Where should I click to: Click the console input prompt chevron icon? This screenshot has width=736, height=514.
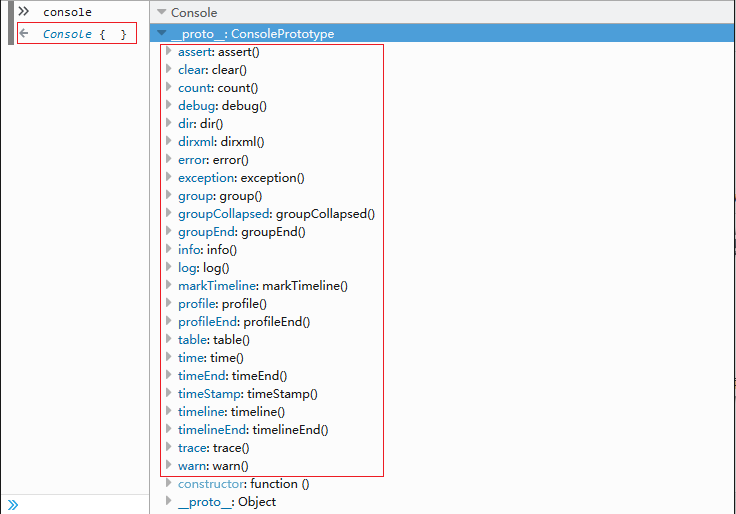pos(23,11)
